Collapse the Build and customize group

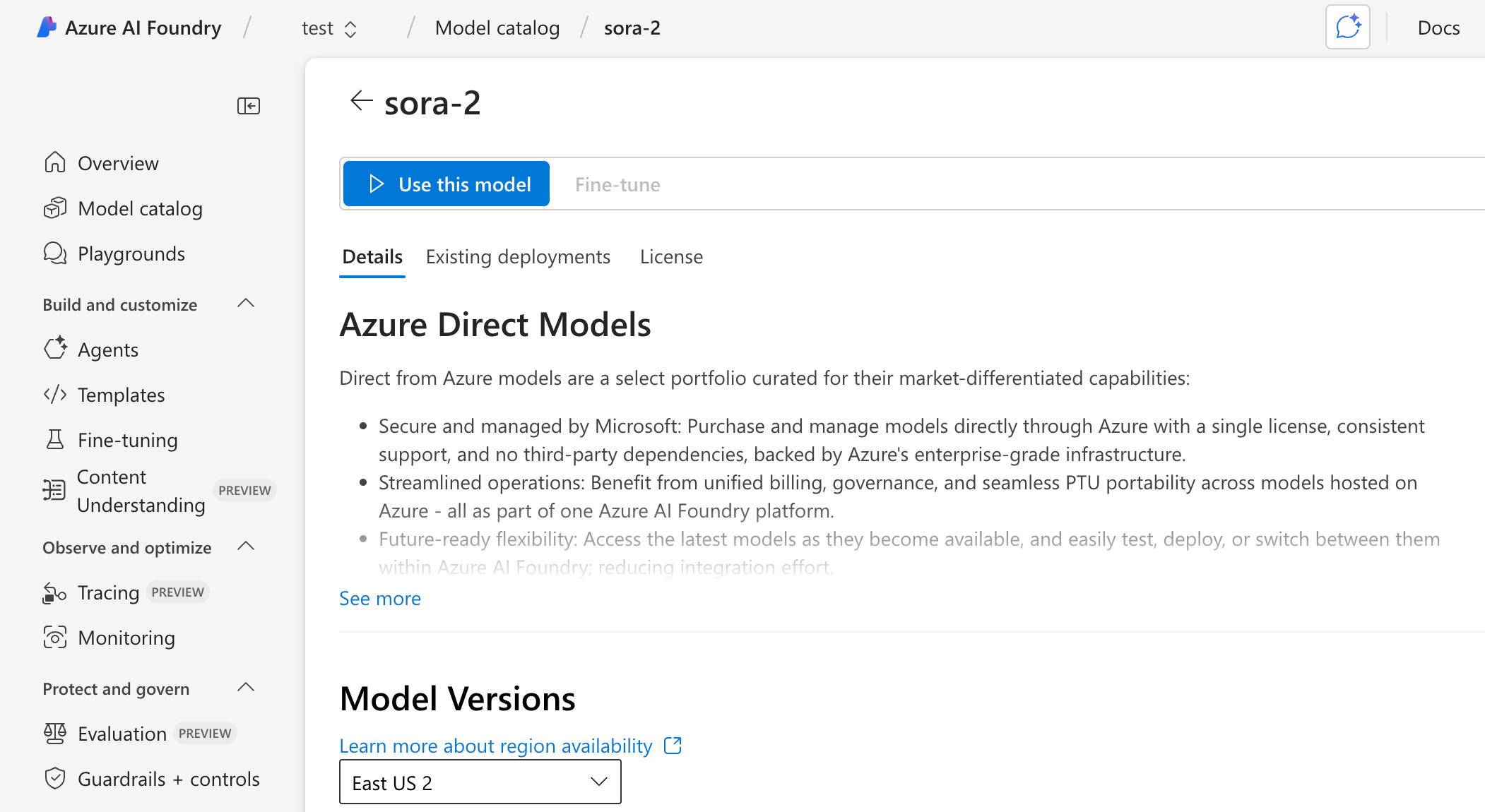[245, 303]
